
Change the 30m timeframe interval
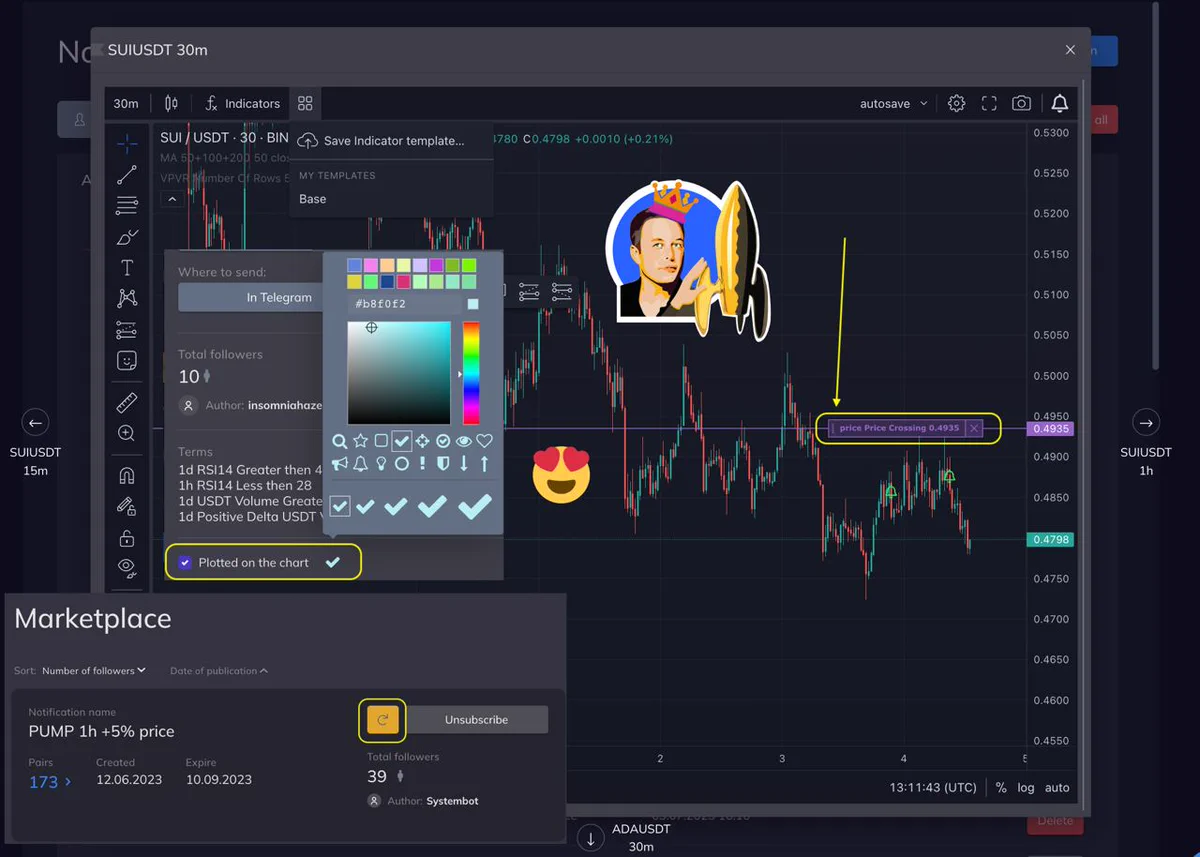(x=126, y=103)
